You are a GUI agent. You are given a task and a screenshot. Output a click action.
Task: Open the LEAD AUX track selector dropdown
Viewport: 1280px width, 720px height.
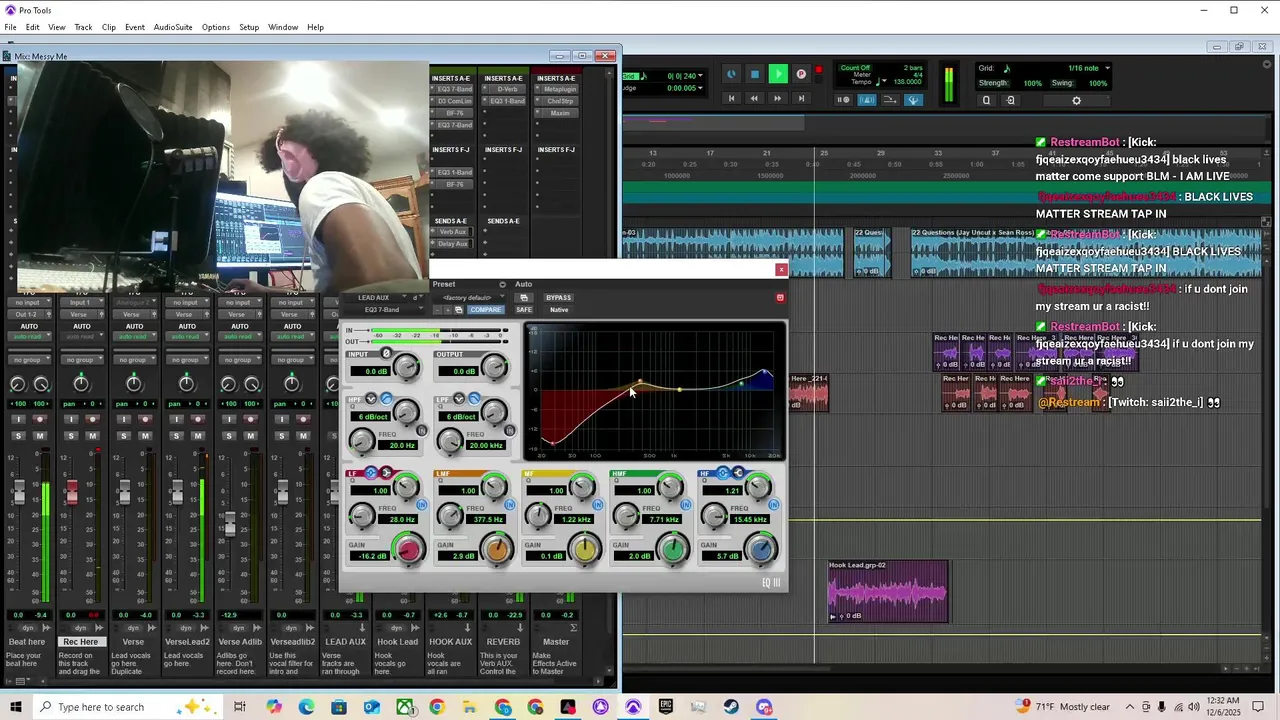point(374,297)
